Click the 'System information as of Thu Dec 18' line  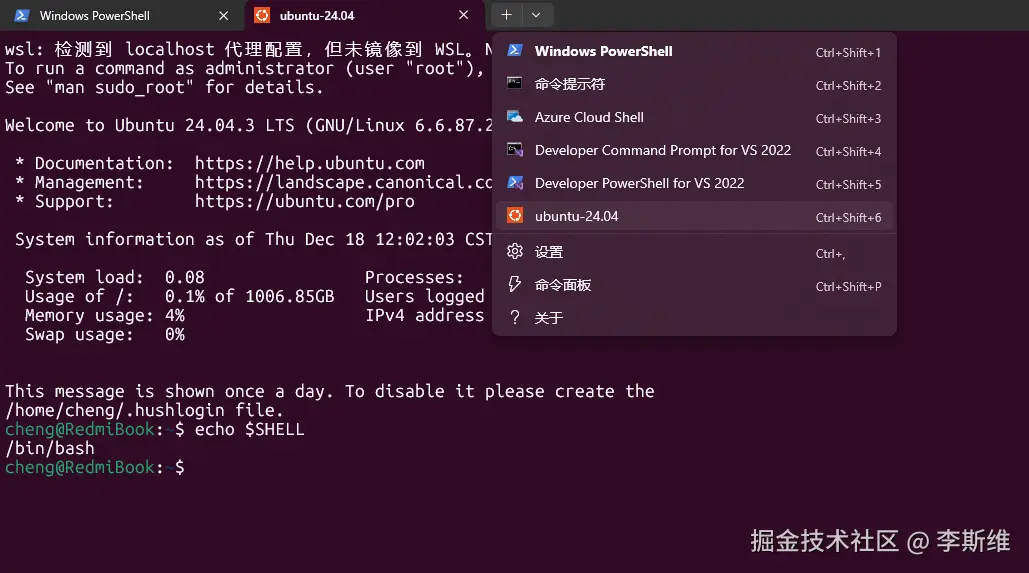click(x=253, y=239)
